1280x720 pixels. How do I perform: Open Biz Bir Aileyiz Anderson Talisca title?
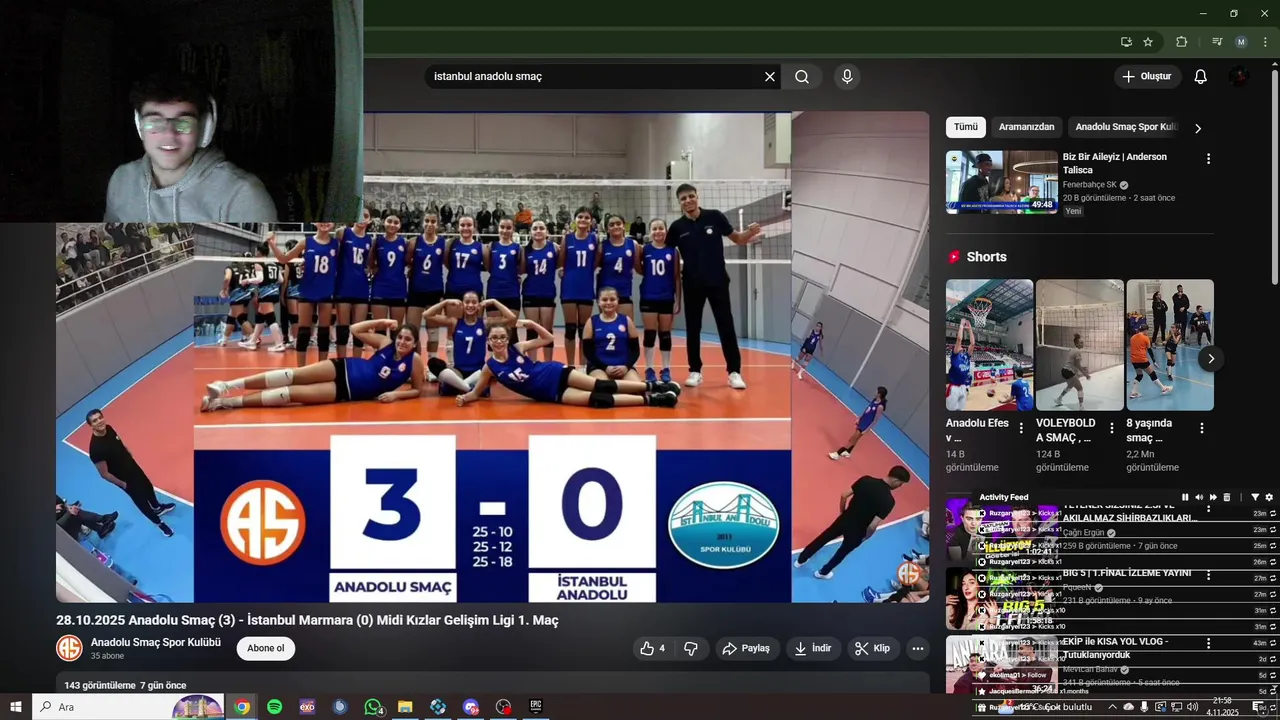click(x=1114, y=163)
